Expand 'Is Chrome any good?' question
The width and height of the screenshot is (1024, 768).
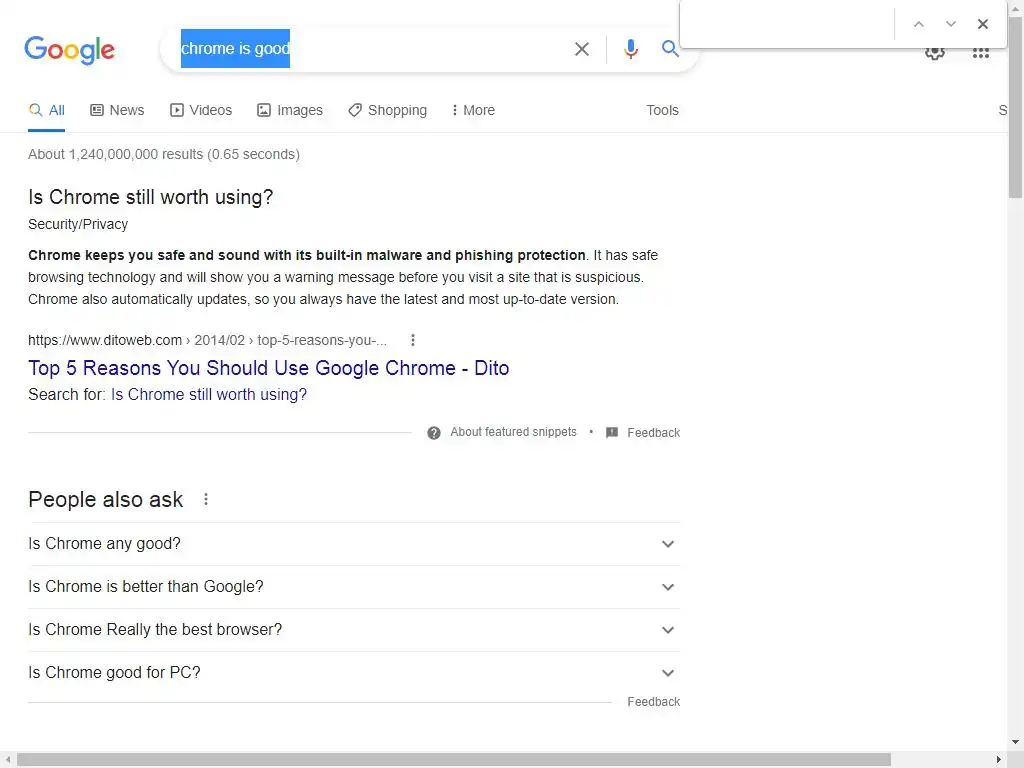coord(354,544)
